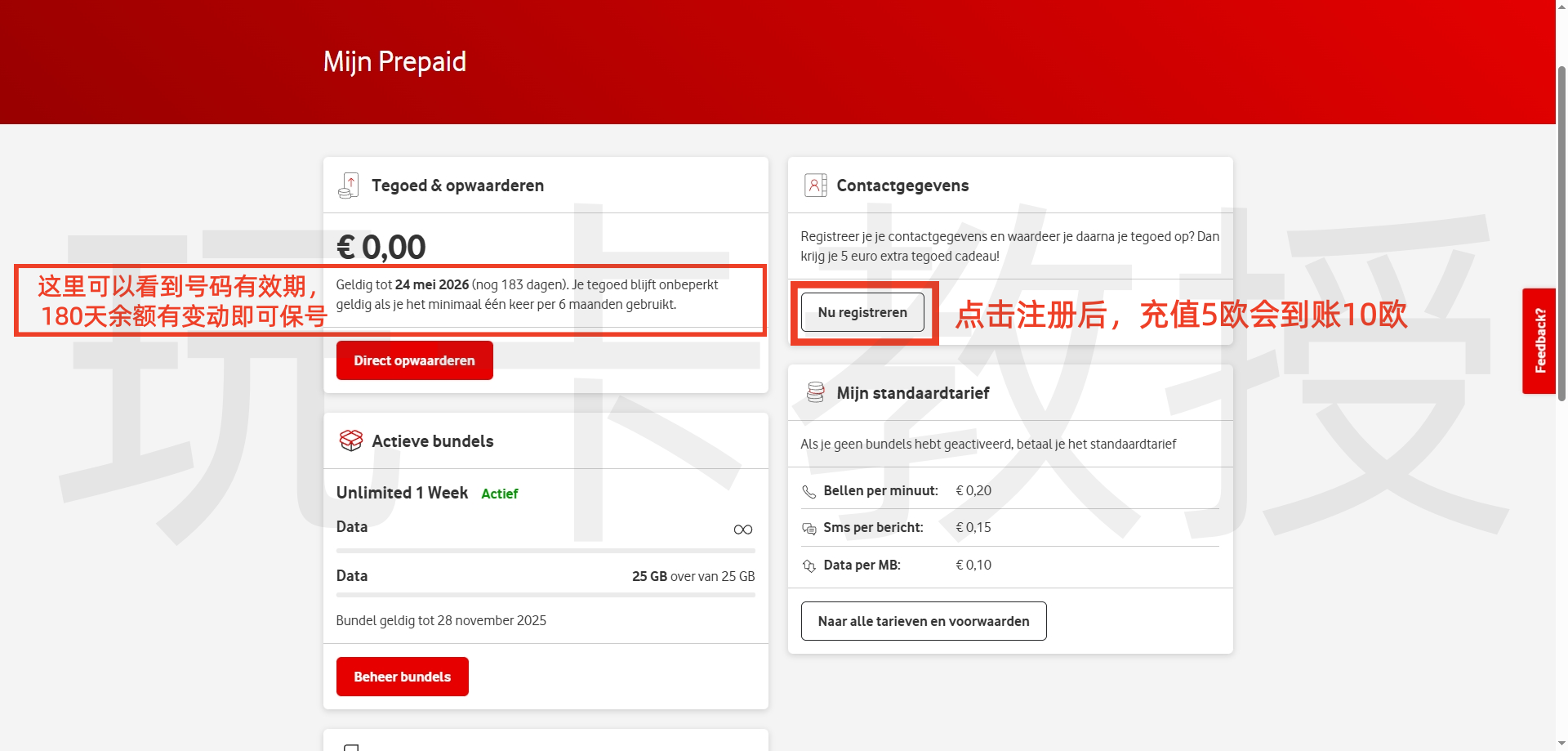The height and width of the screenshot is (751, 1568).
Task: Open Beheer bundels
Action: [402, 676]
